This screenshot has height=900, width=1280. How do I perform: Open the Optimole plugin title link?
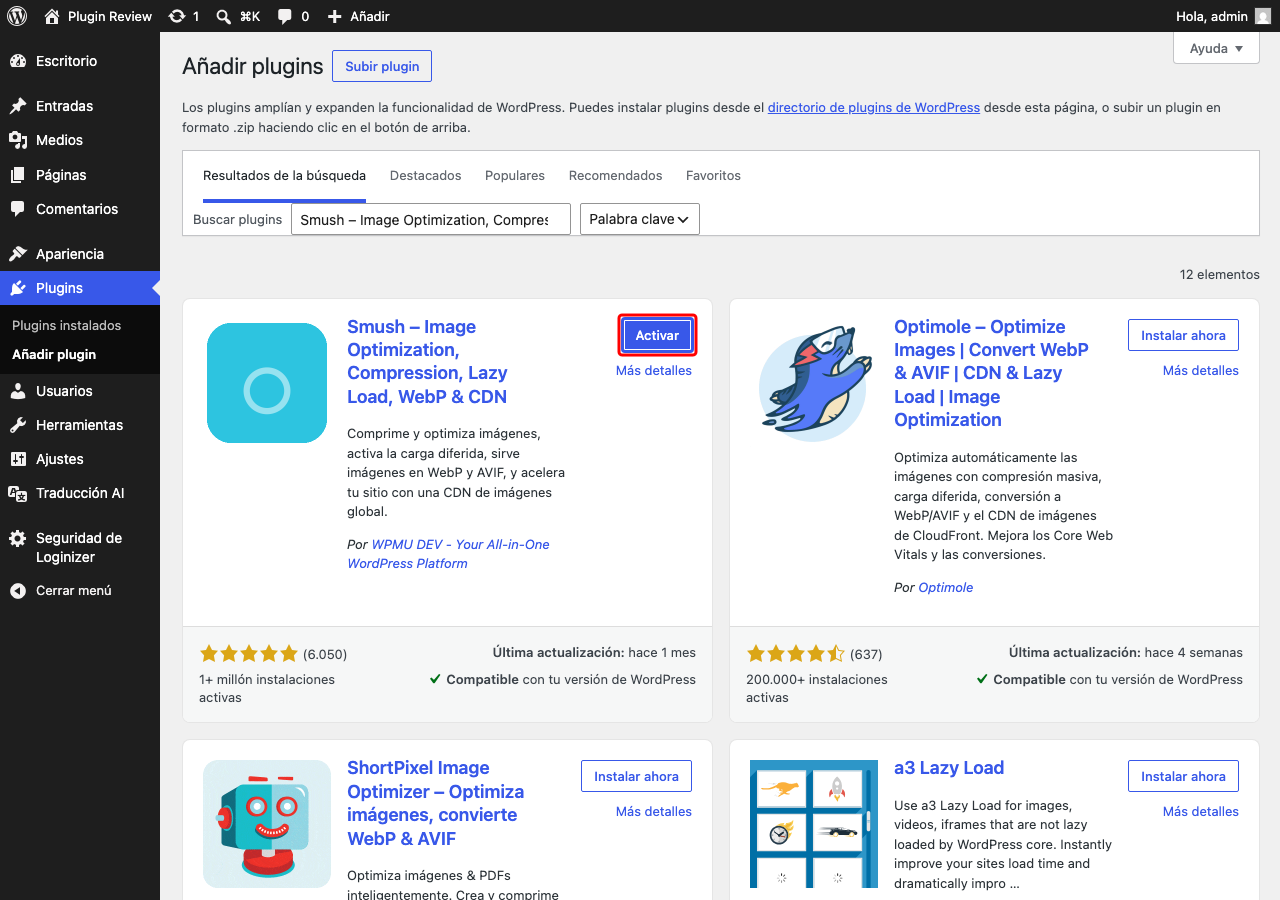click(991, 373)
